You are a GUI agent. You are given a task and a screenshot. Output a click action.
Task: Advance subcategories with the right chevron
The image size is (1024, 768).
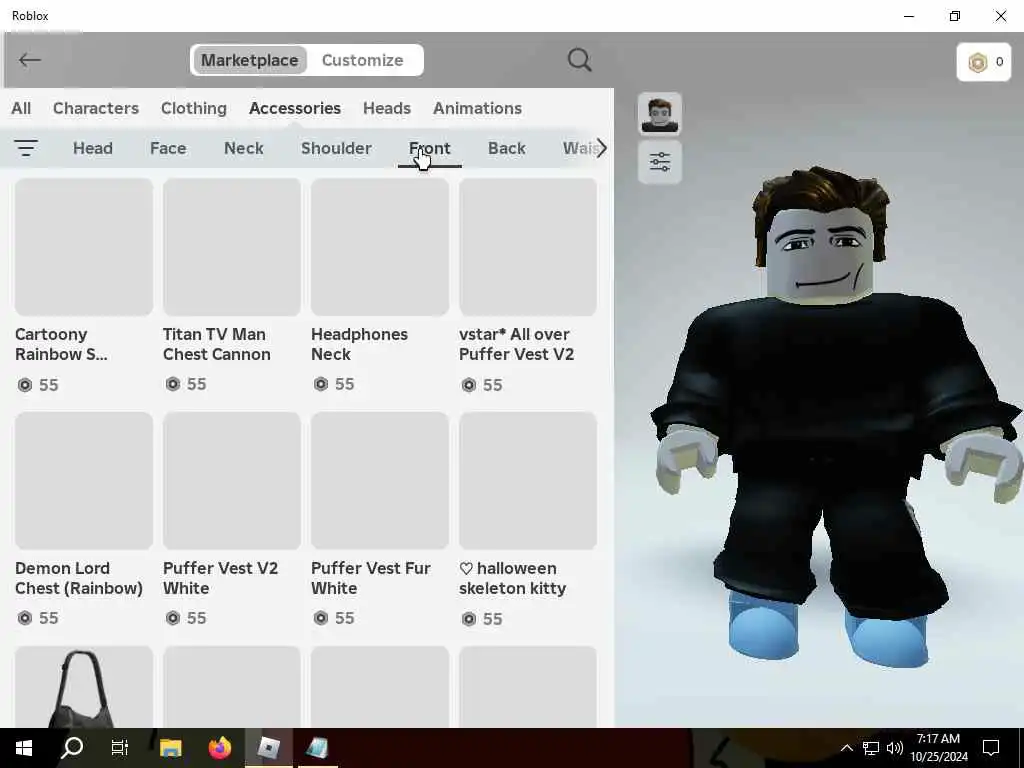(x=601, y=148)
